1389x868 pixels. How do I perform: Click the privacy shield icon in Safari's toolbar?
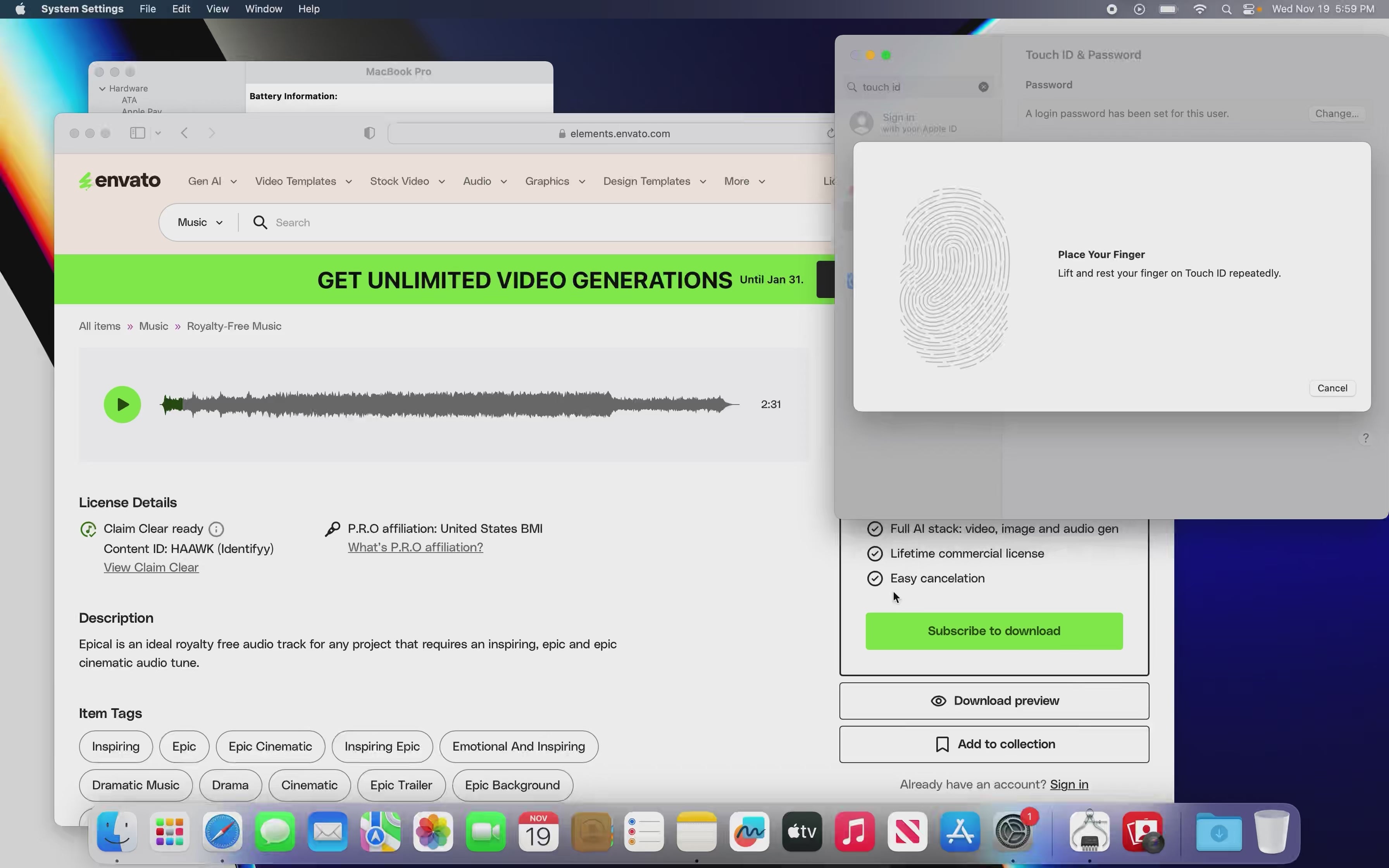tap(369, 133)
